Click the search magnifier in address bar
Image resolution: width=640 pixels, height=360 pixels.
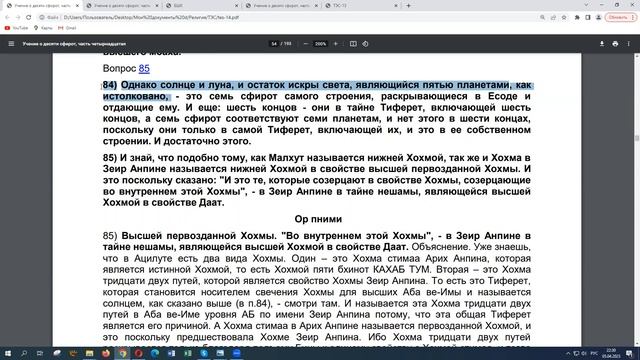pyautogui.click(x=542, y=18)
